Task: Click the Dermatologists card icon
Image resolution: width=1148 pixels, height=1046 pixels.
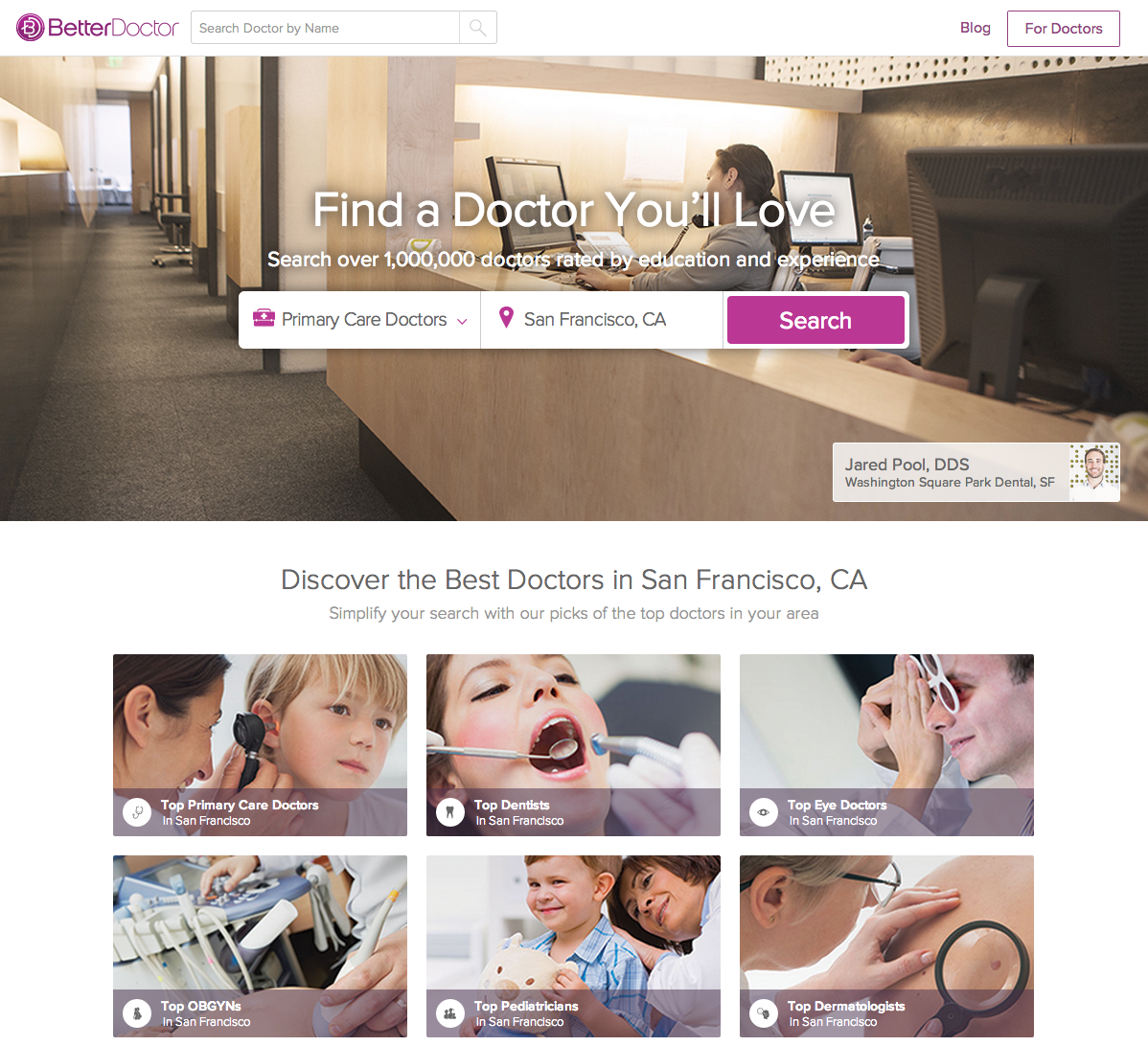Action: (x=764, y=1013)
